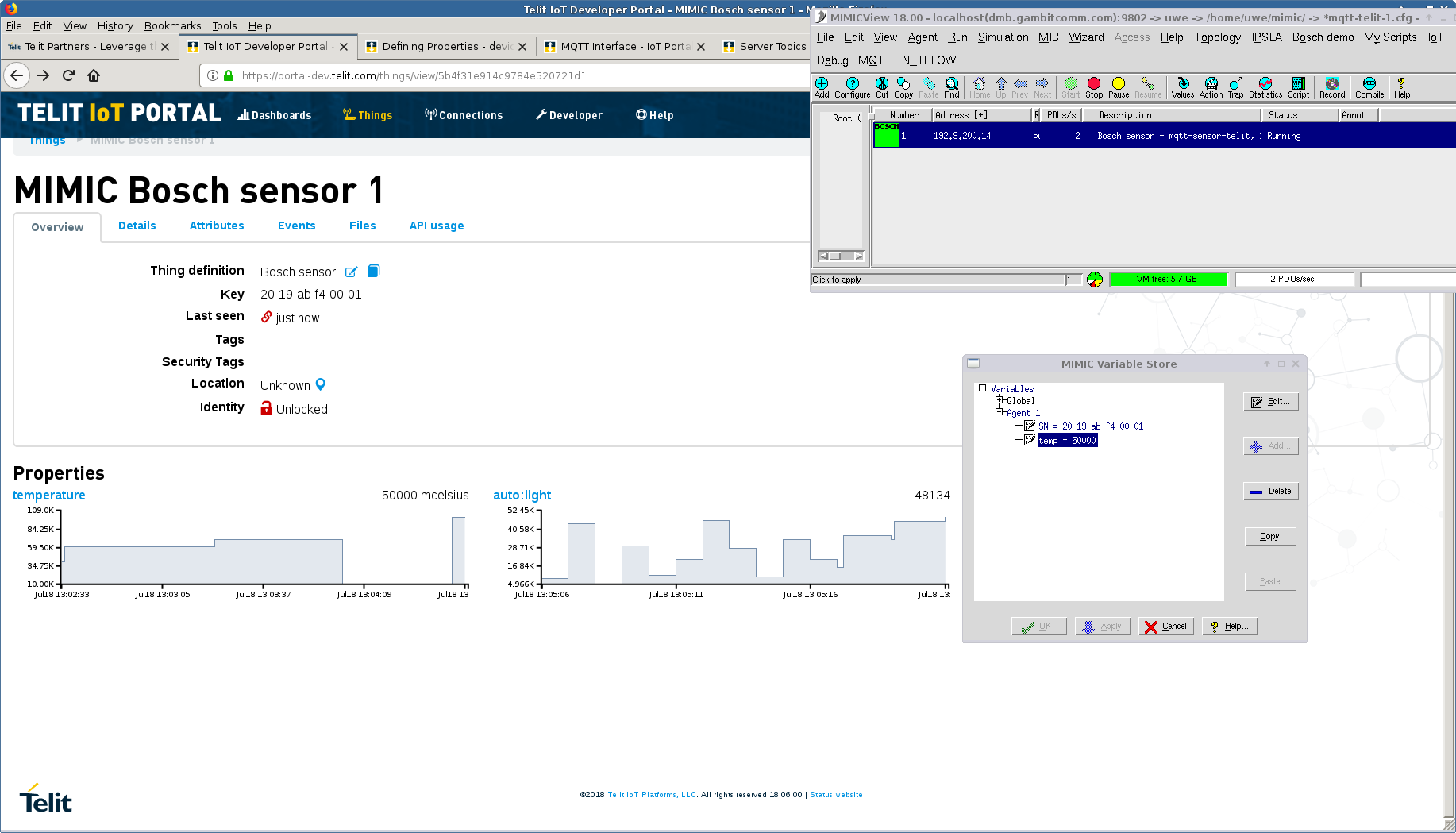Screen dimensions: 1456x833
Task: Click the Address [+] column header in the agent list
Action: [x=981, y=115]
